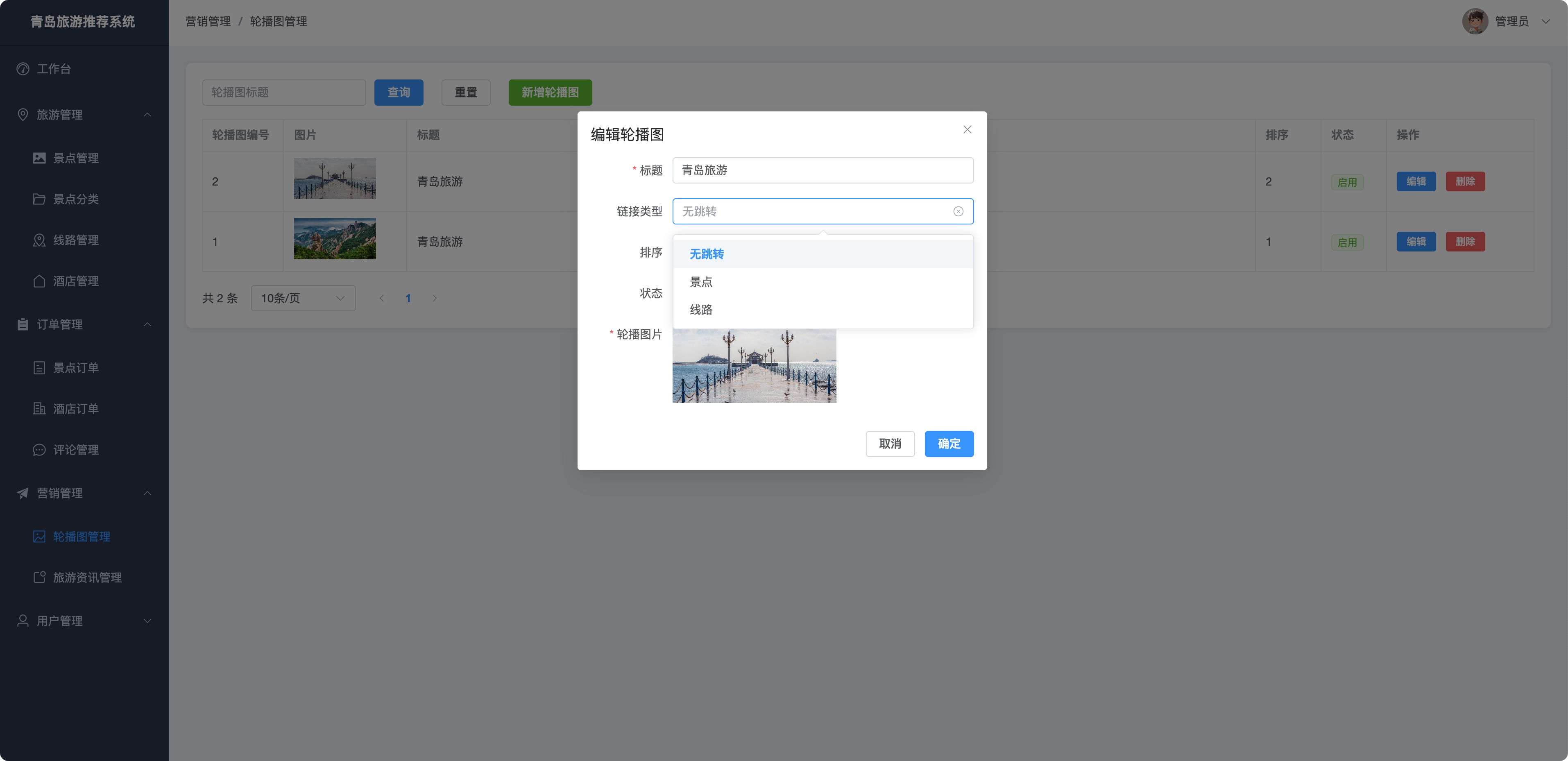Click the 启用 status tag in row 1

(1347, 242)
